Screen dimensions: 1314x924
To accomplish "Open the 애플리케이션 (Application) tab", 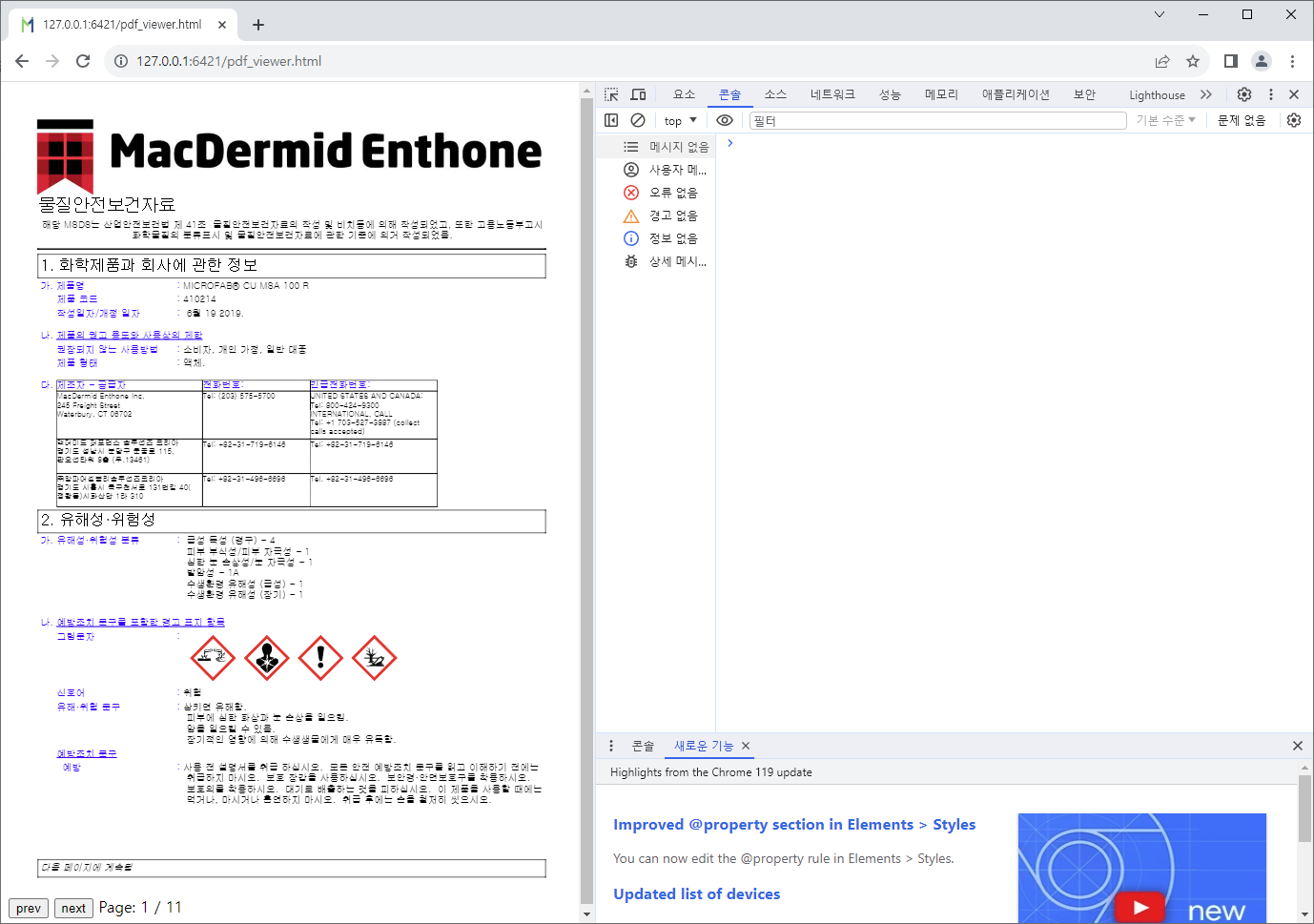I will tap(1016, 94).
